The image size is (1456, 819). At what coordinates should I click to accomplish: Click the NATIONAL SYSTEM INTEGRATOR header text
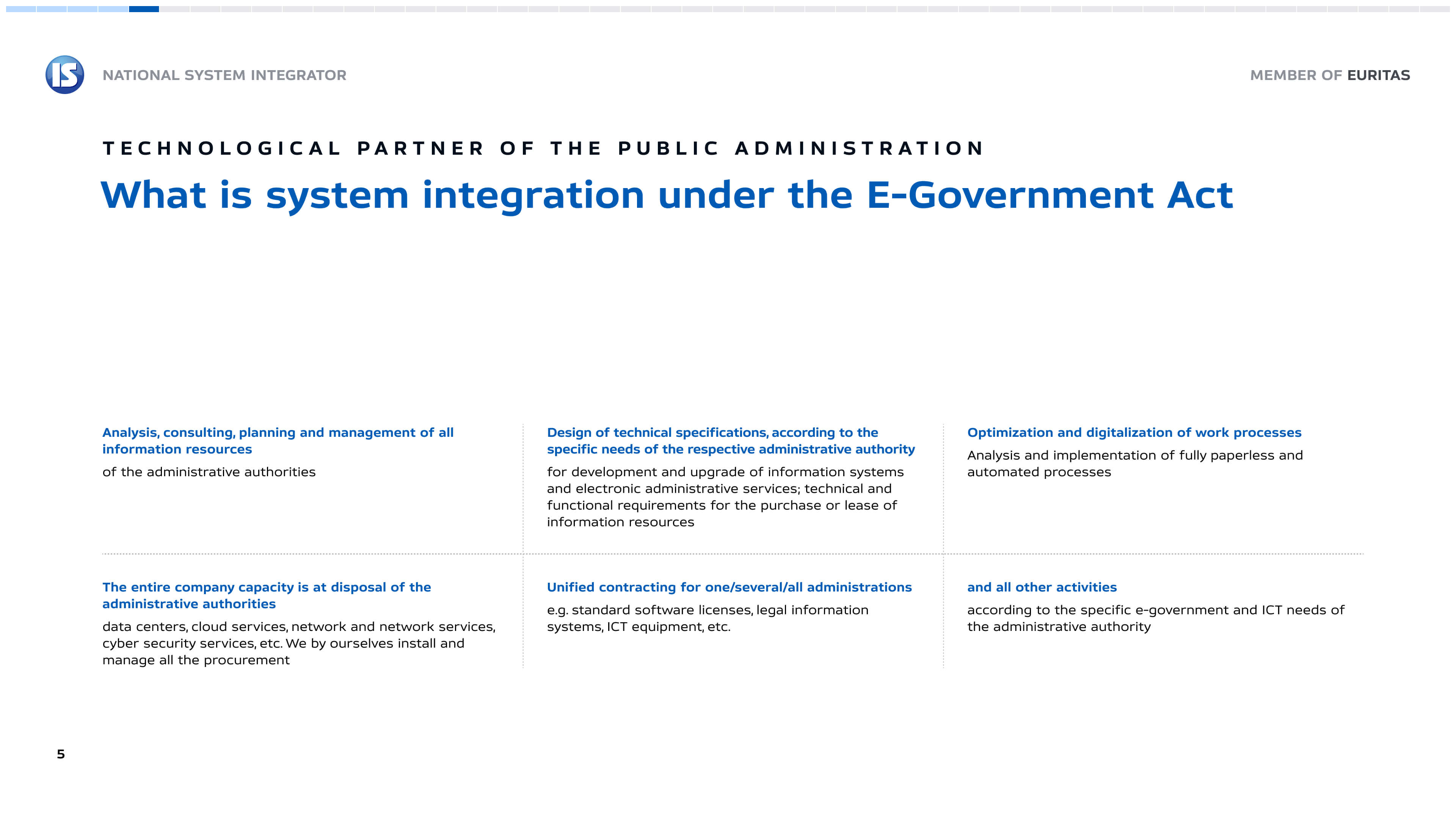point(224,75)
